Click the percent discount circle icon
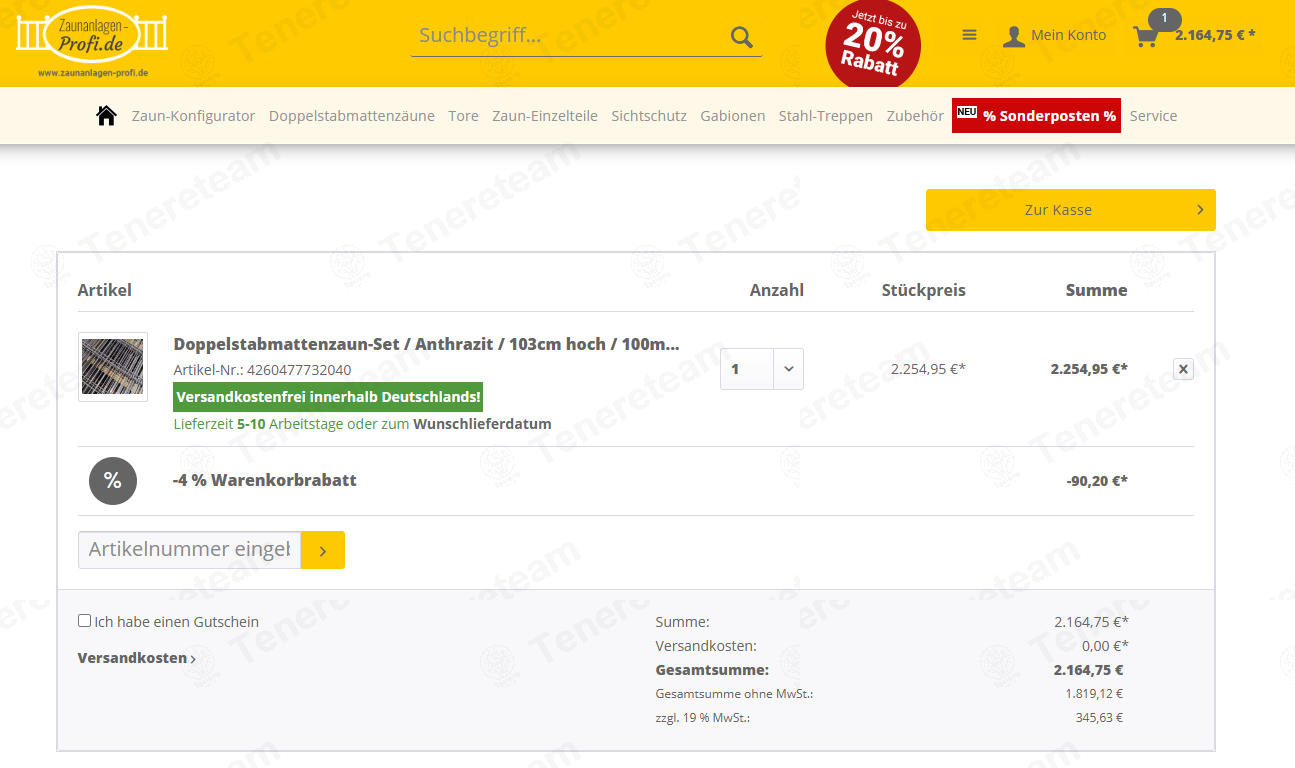The width and height of the screenshot is (1295, 768). [x=112, y=481]
